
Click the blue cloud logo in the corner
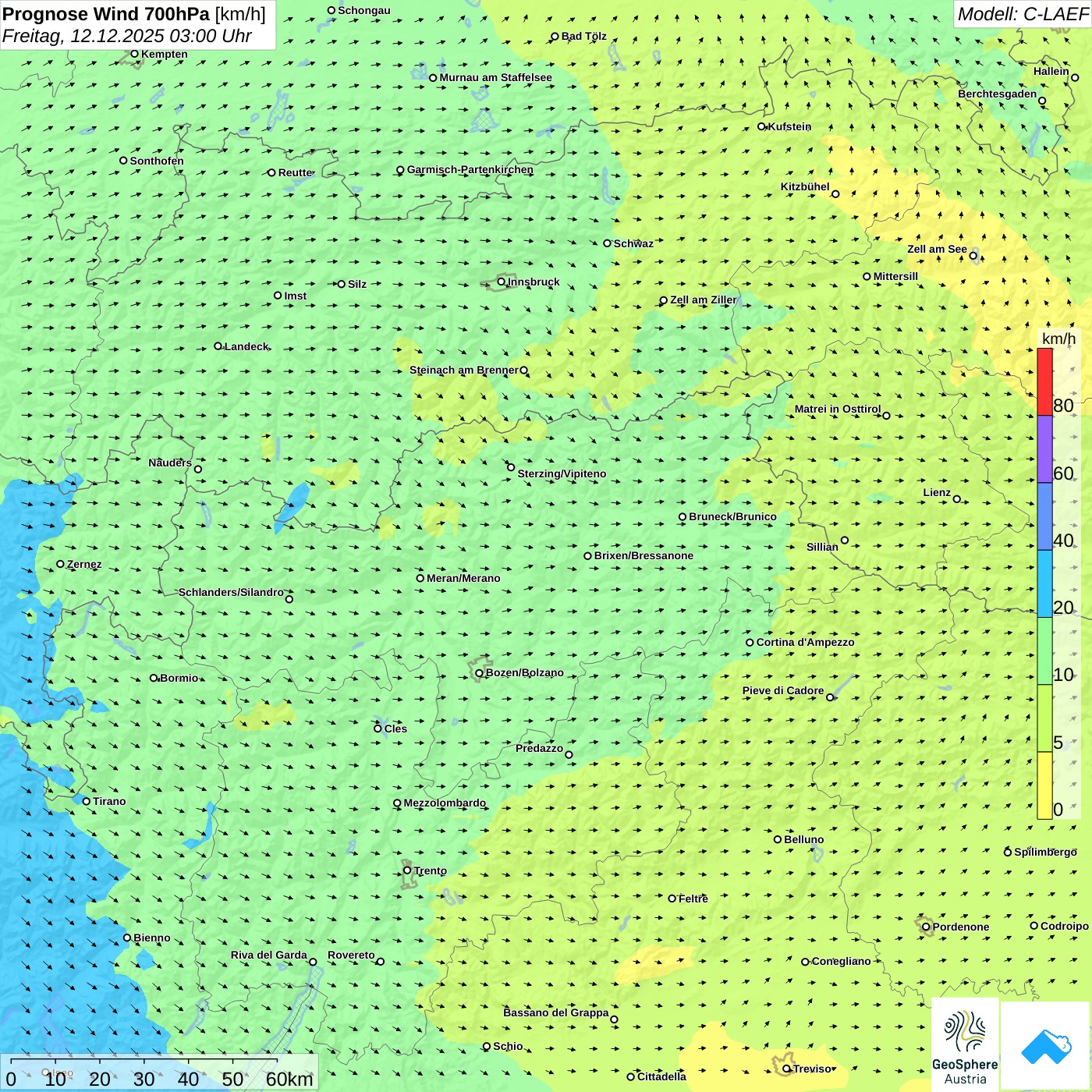pyautogui.click(x=1046, y=1046)
